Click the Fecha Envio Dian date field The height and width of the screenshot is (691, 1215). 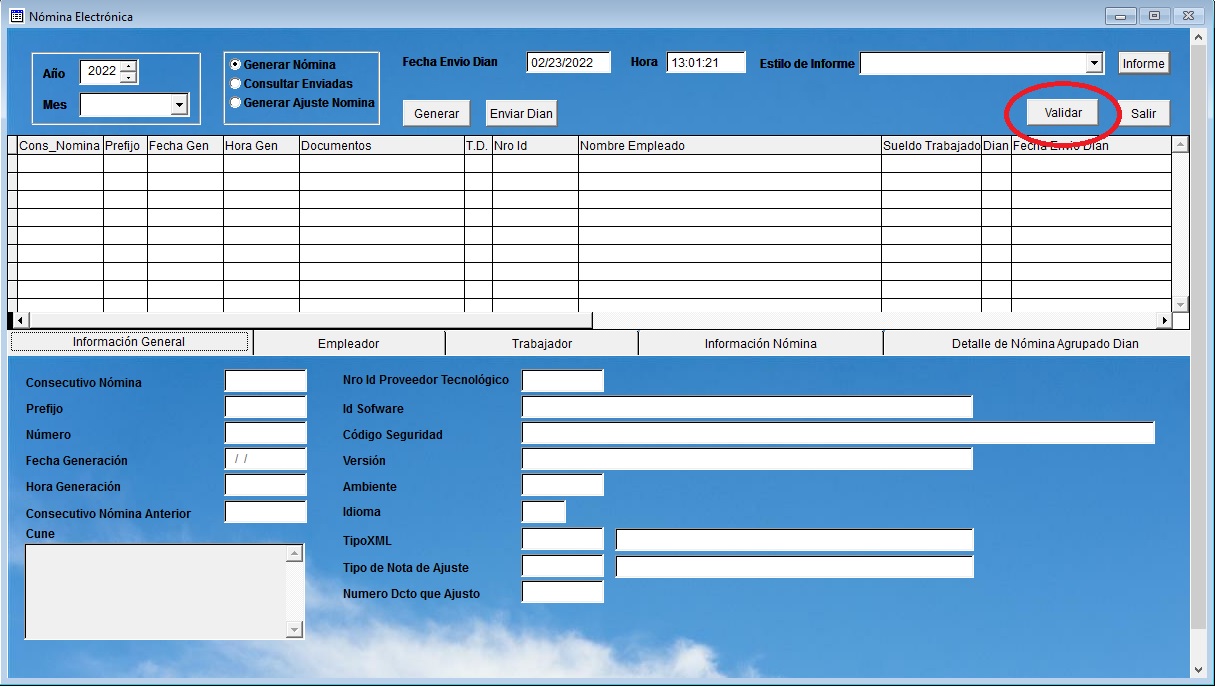click(x=568, y=63)
